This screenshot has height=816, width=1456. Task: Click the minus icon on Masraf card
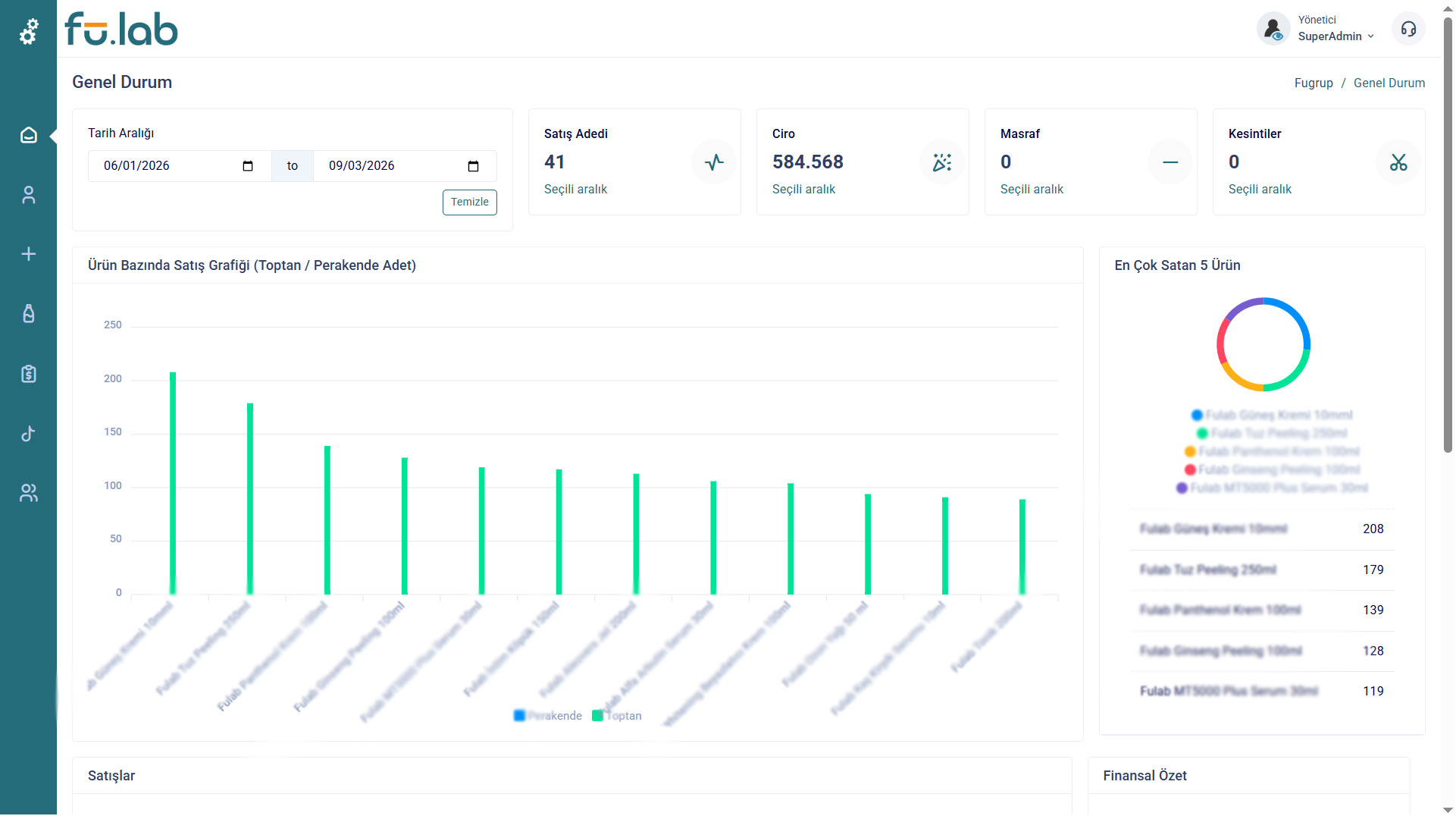point(1170,162)
